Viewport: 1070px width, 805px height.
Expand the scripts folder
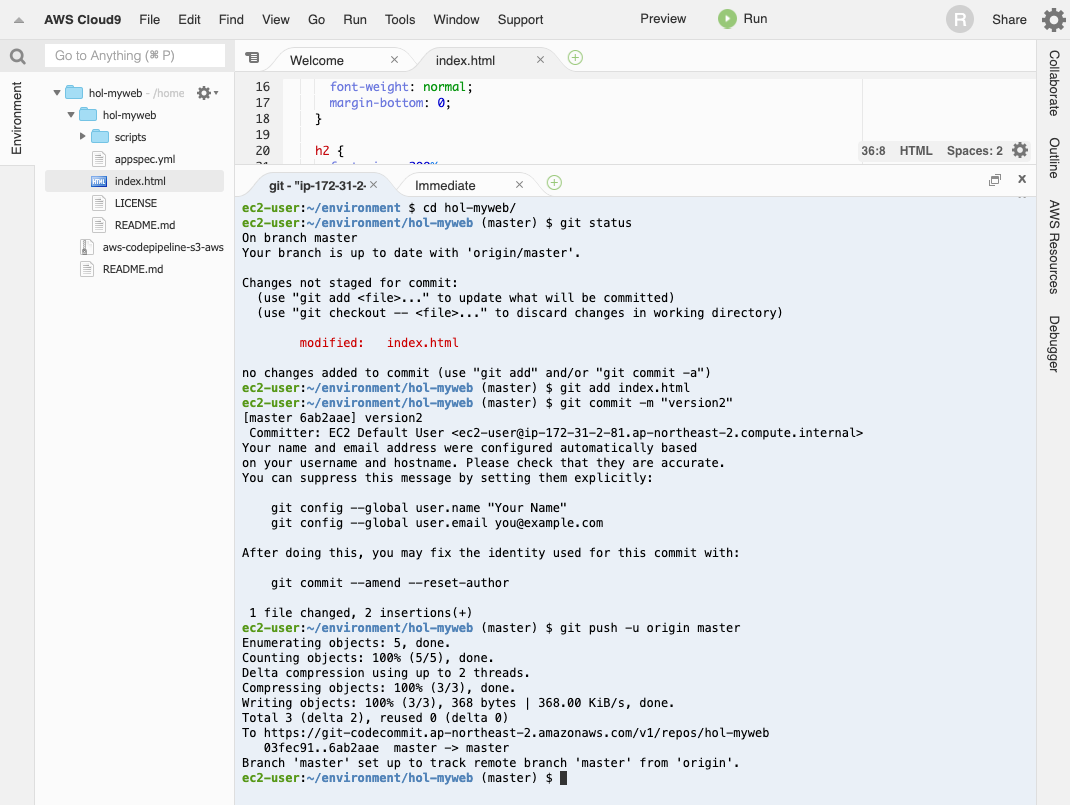click(x=83, y=136)
